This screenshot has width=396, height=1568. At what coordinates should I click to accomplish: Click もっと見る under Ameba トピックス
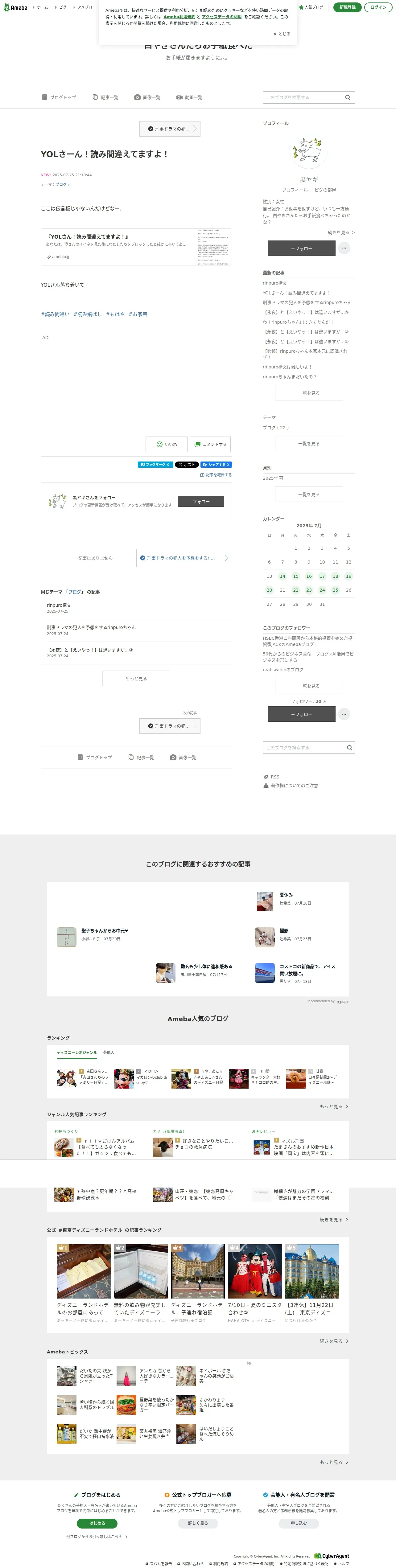(334, 1462)
